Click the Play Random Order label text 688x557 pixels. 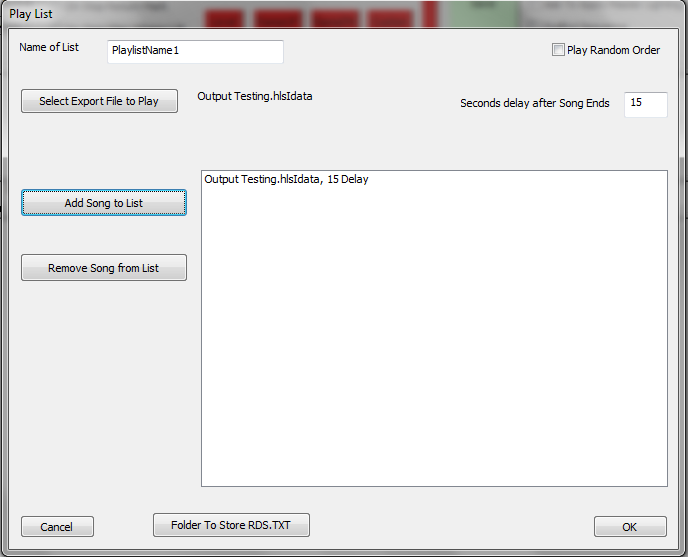point(613,50)
